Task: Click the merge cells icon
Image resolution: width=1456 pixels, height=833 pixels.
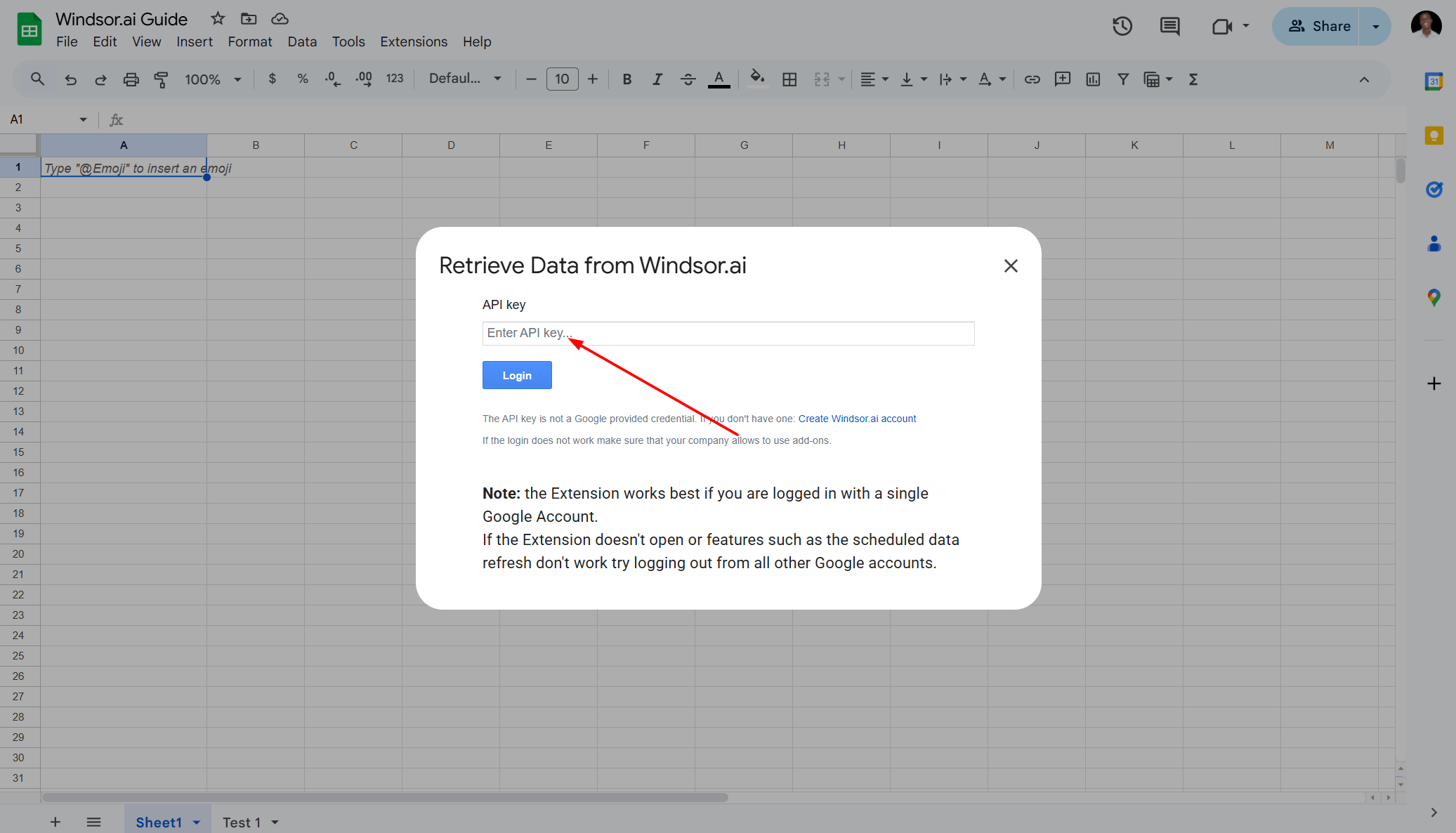Action: point(822,79)
